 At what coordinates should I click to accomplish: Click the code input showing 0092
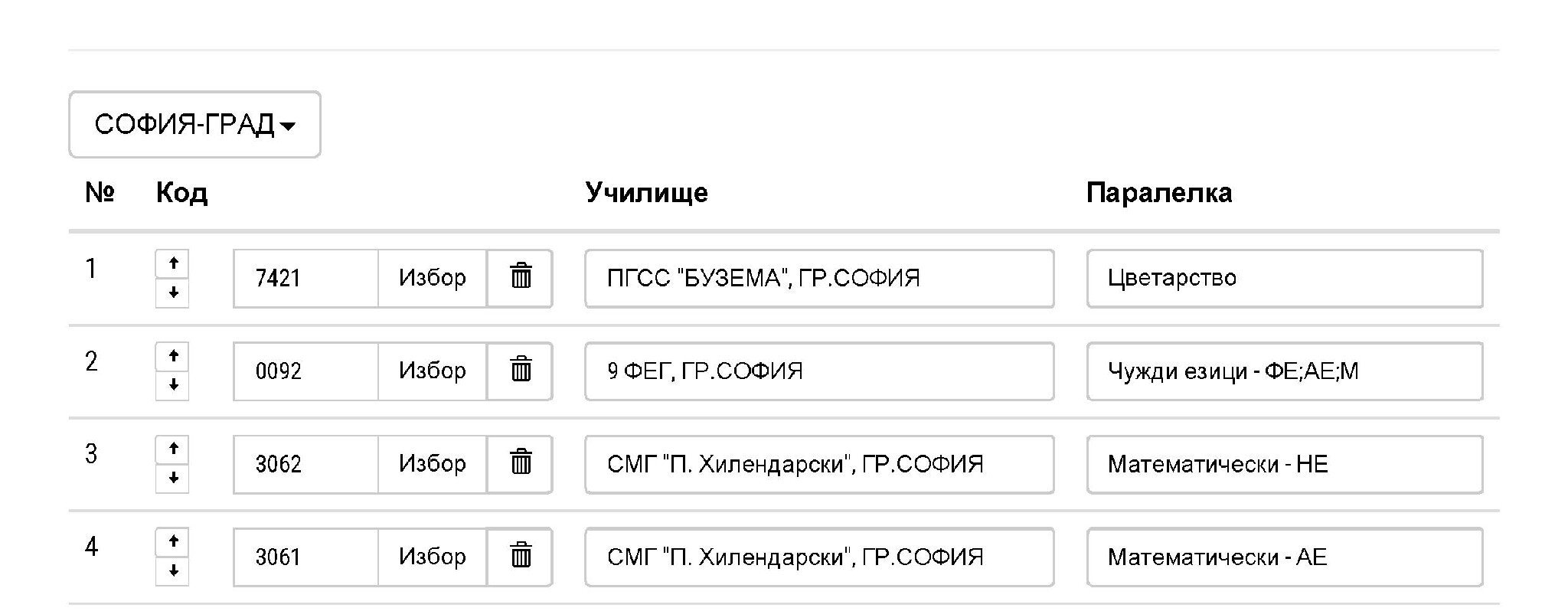(306, 371)
